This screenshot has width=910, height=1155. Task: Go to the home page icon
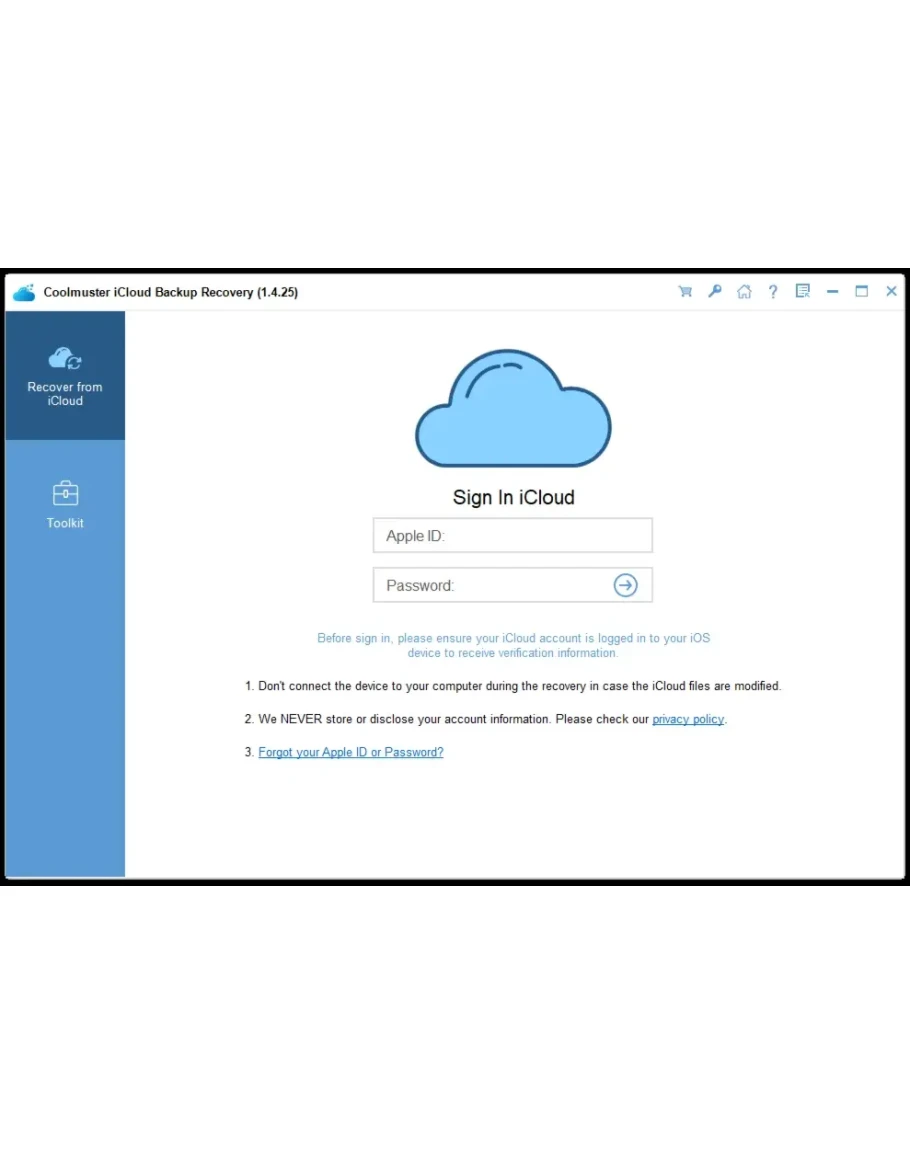744,292
